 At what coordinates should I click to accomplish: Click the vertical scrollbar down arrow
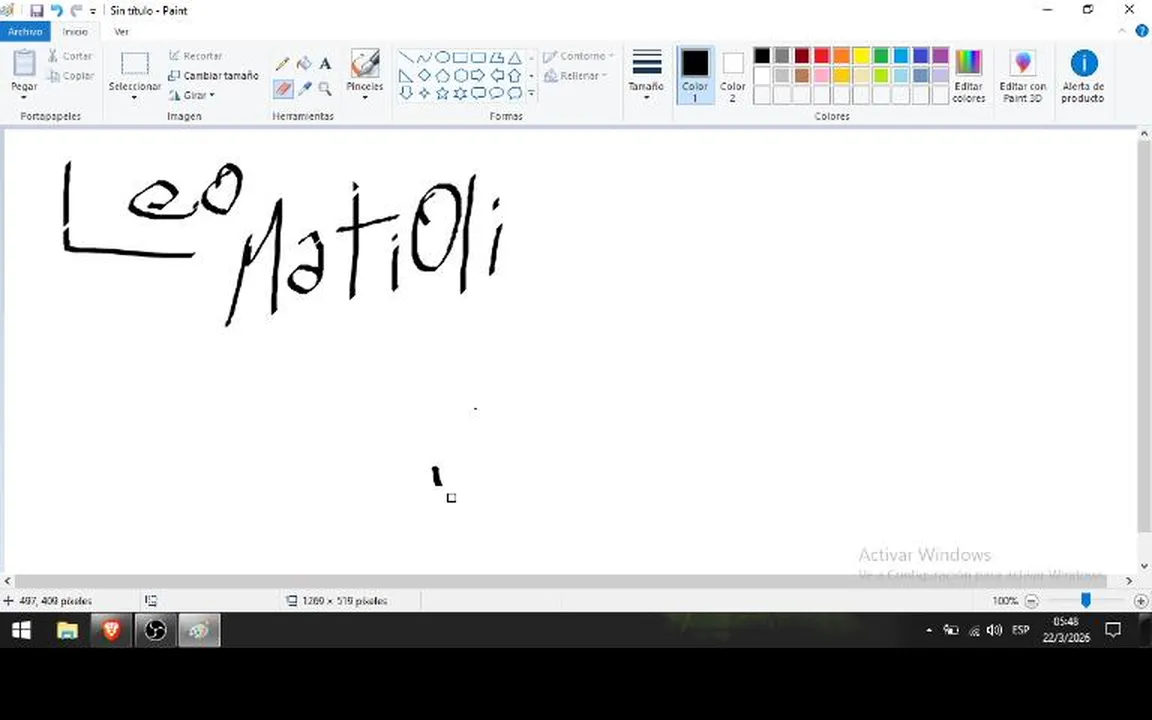click(x=1144, y=566)
